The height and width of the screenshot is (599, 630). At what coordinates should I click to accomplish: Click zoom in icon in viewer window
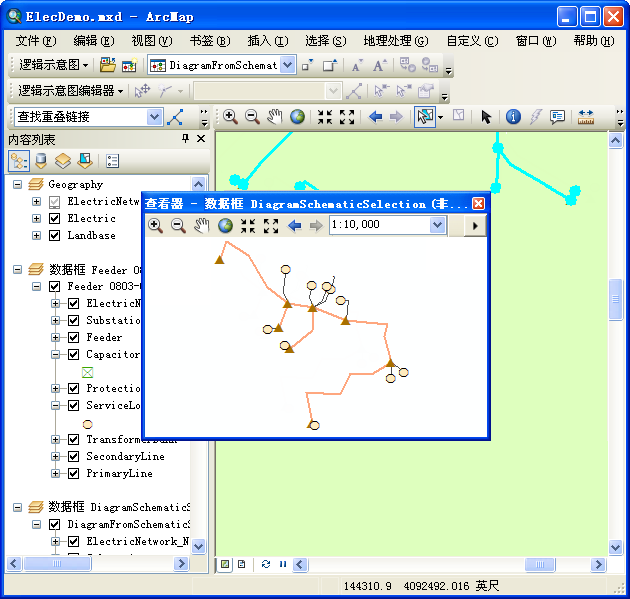[x=156, y=226]
